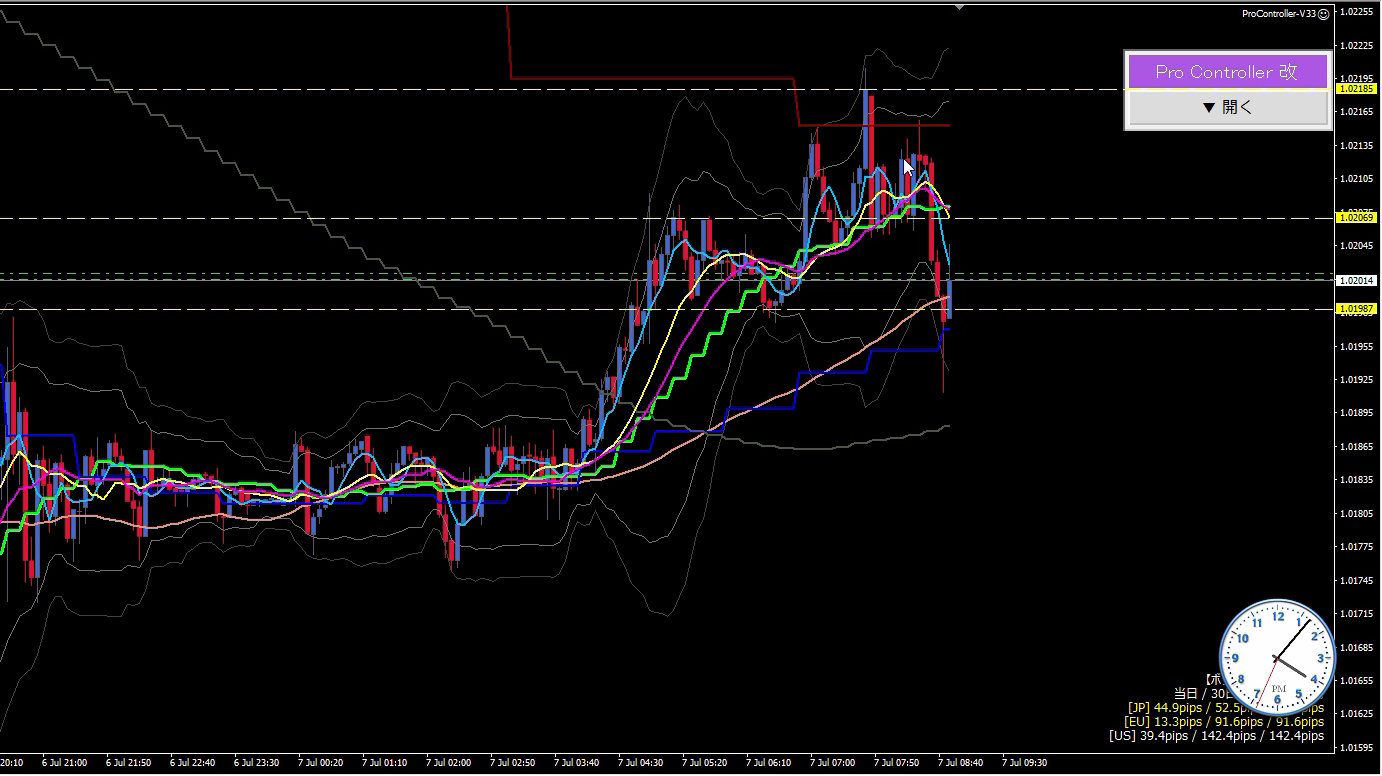The height and width of the screenshot is (776, 1382).
Task: Click the 1.01865 price scale label
Action: coord(1356,447)
